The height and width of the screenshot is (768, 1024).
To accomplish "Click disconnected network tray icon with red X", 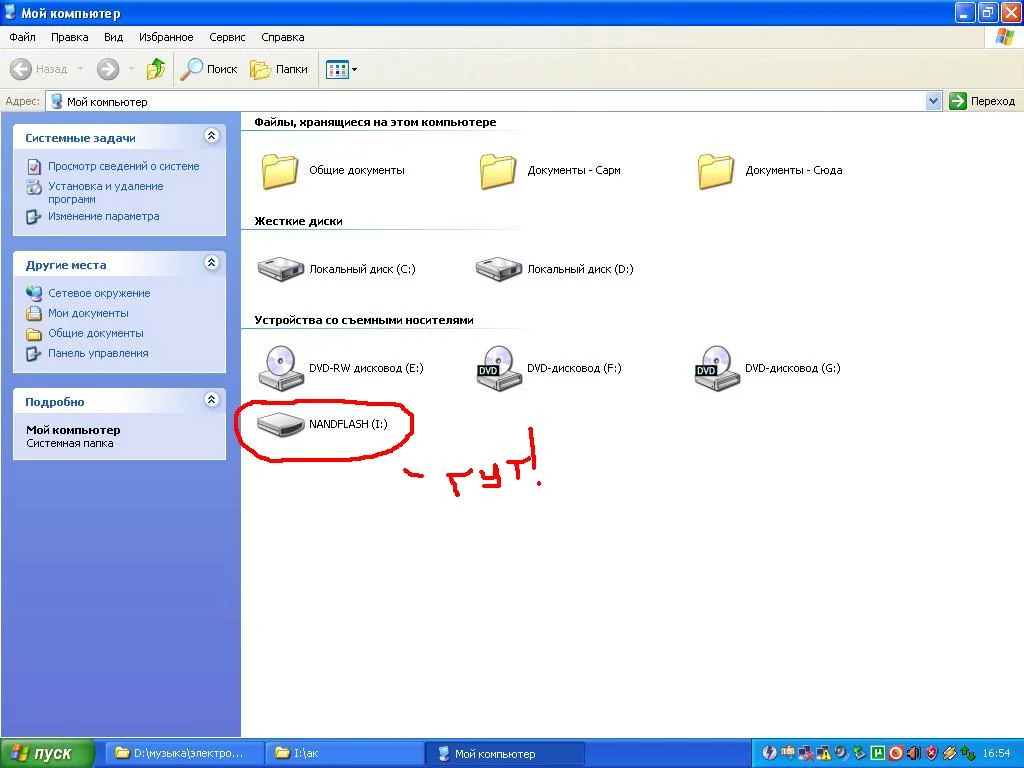I will [x=806, y=753].
